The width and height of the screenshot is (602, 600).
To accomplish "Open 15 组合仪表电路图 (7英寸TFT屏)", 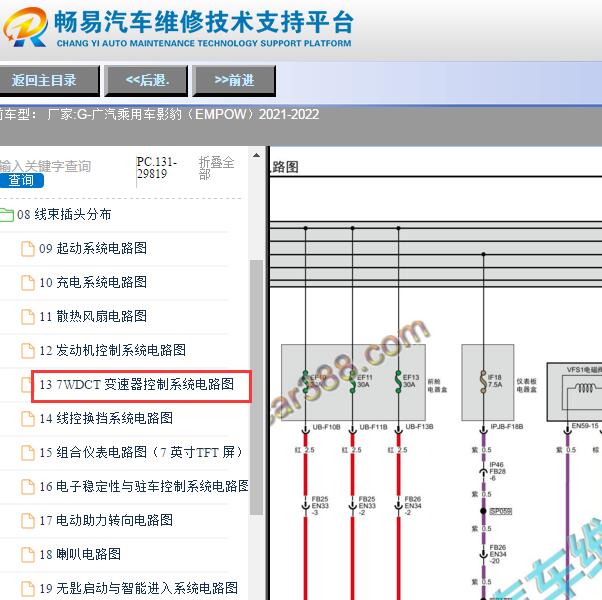I will tap(141, 453).
